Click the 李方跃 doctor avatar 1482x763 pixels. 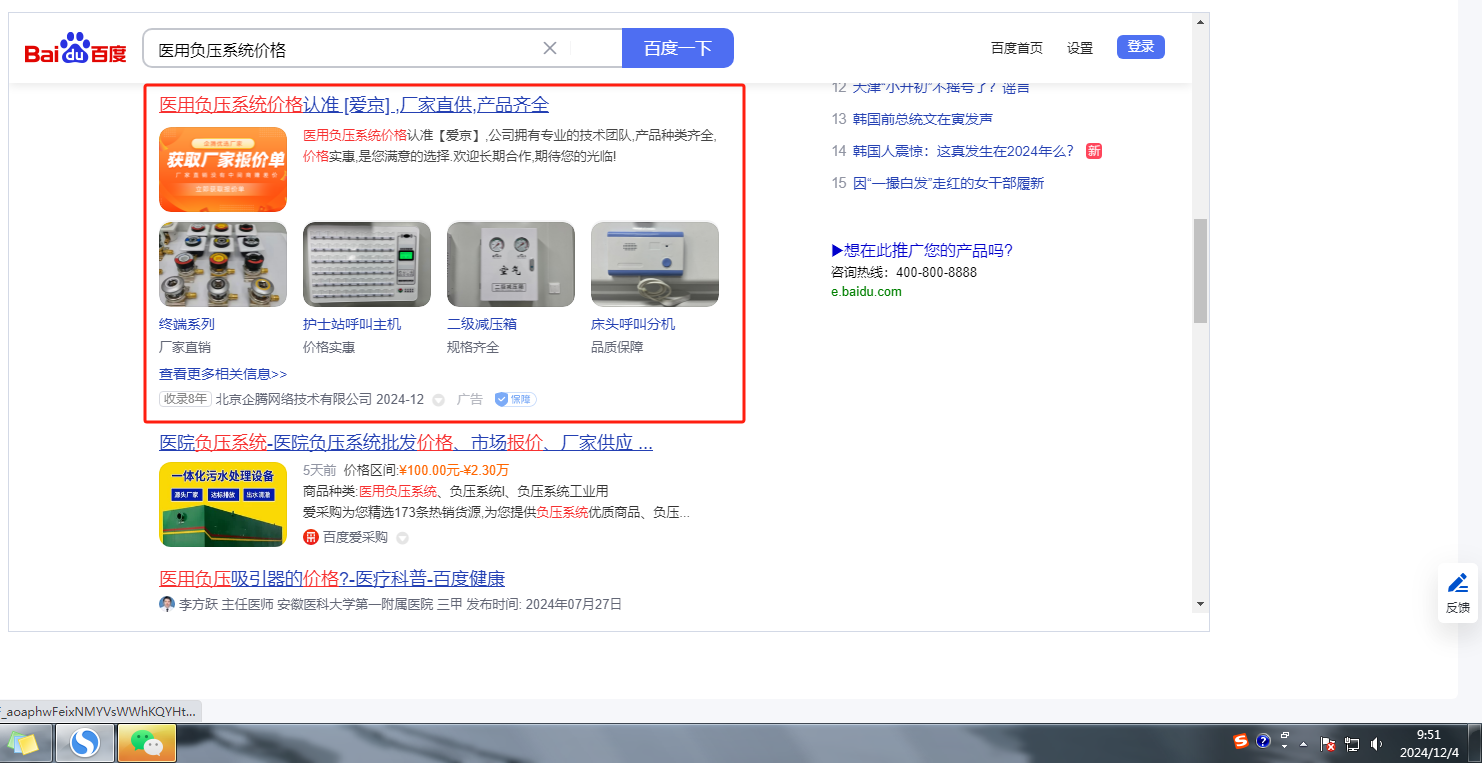point(167,604)
